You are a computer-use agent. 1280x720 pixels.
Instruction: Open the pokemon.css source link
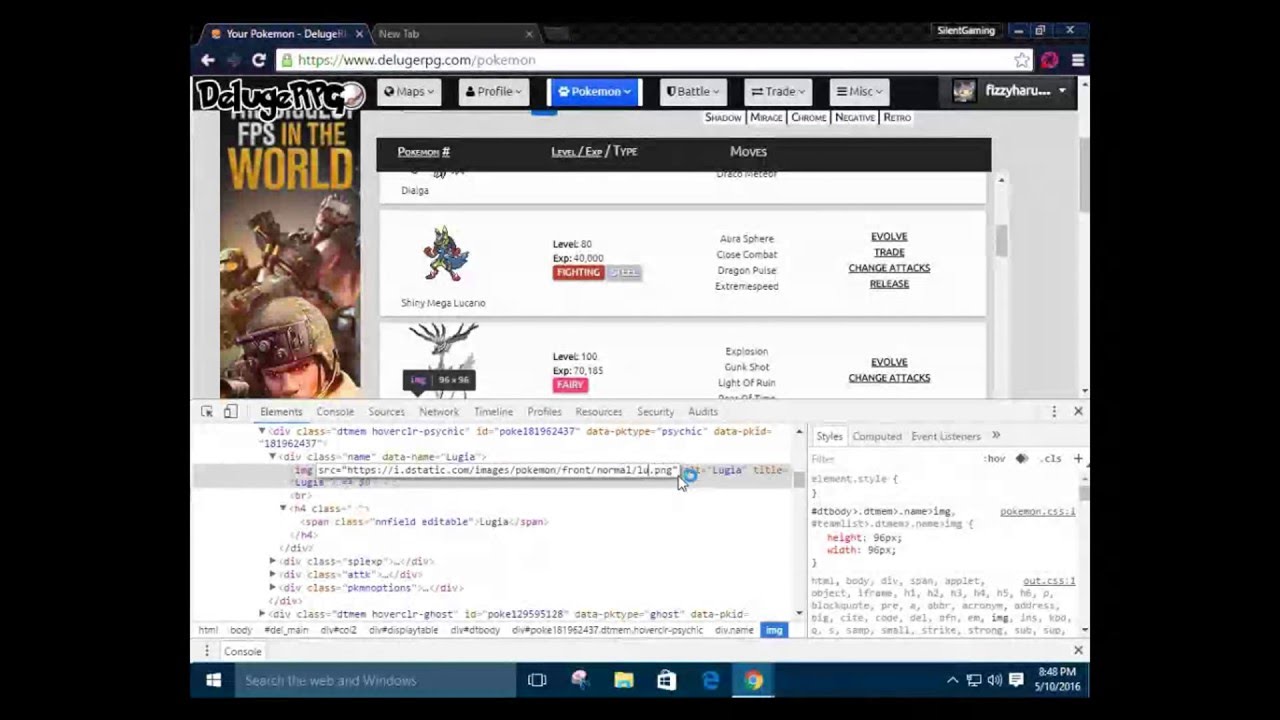pyautogui.click(x=1037, y=511)
